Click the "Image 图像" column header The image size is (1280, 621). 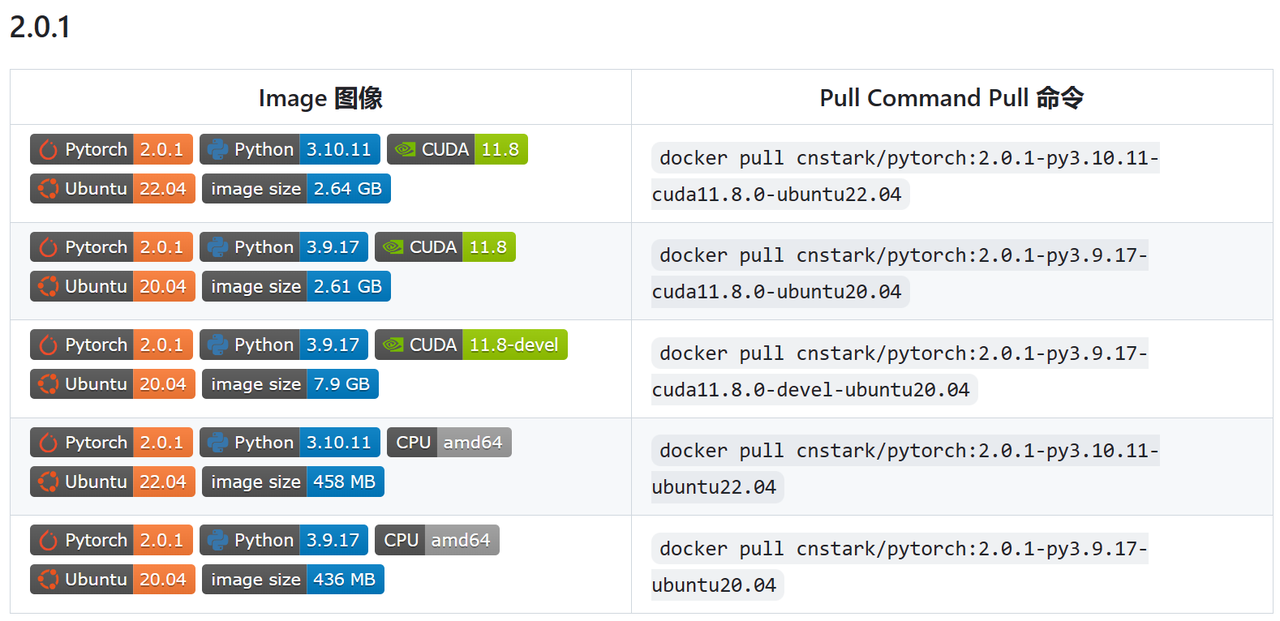(321, 98)
